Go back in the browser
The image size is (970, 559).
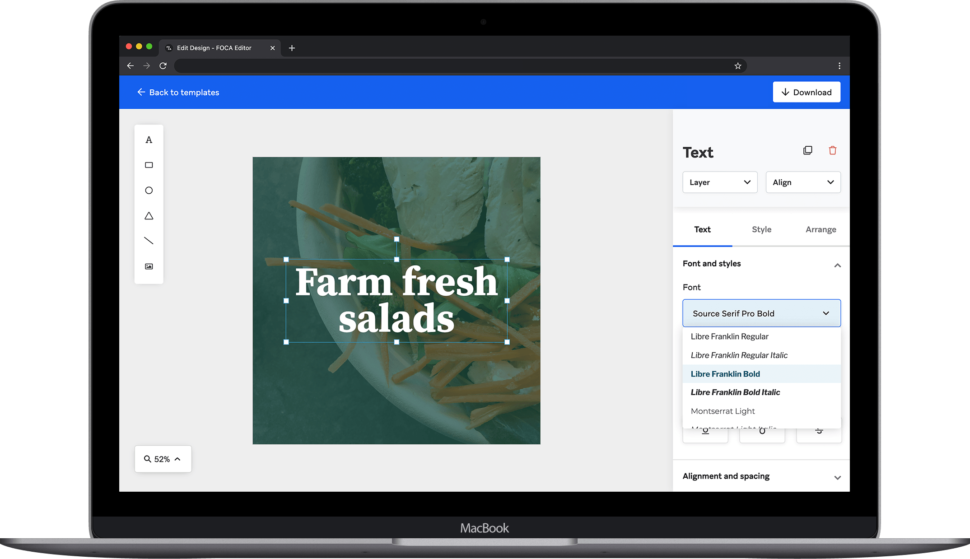click(x=130, y=66)
